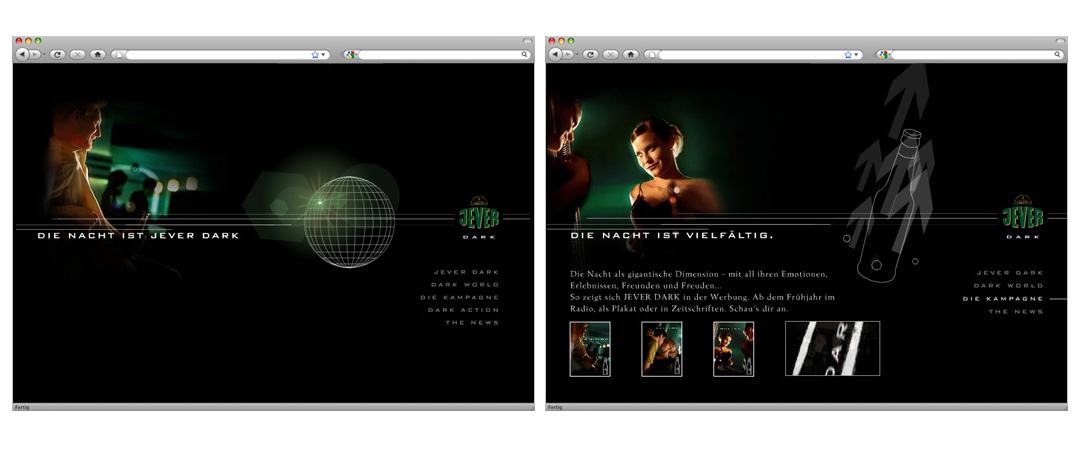Open DARK WORLD menu item in left window
1080x468 pixels.
click(x=466, y=285)
